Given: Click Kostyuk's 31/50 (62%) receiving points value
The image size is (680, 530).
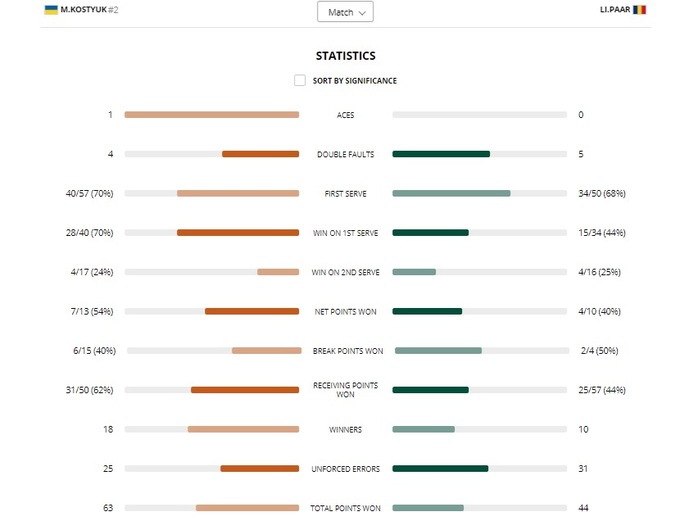Looking at the screenshot, I should tap(89, 390).
